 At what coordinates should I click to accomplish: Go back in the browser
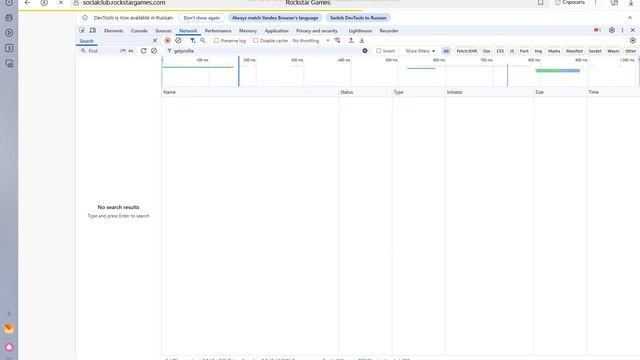tap(27, 2)
